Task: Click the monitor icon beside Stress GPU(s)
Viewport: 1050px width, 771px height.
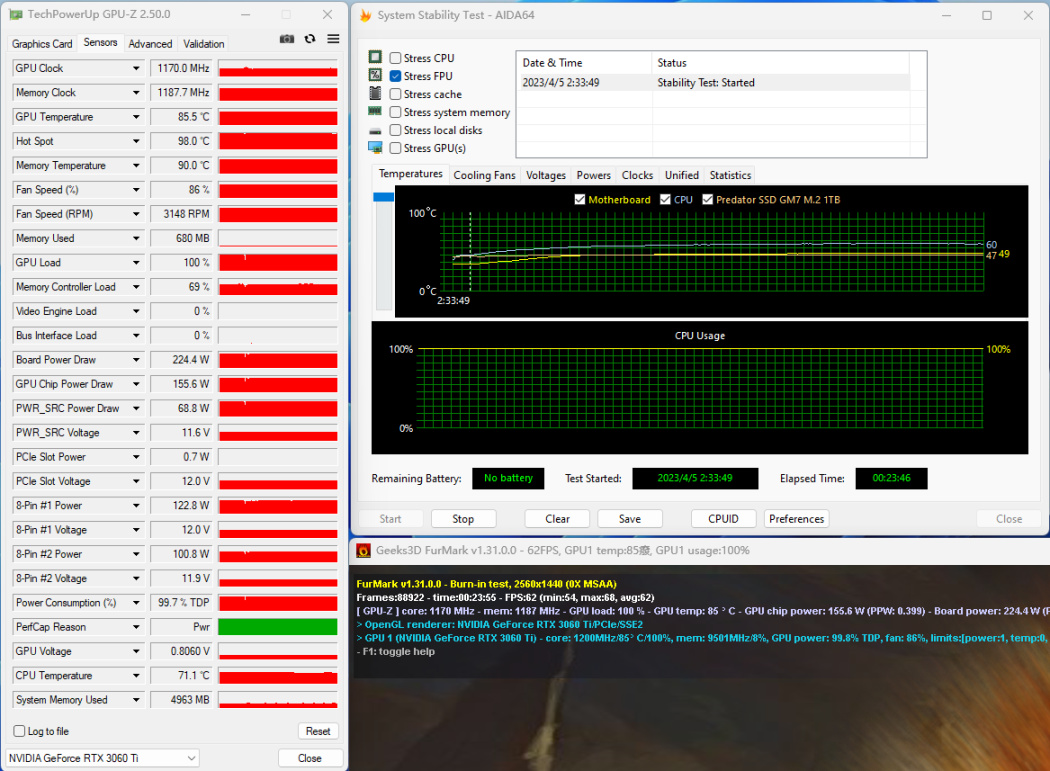Action: coord(375,147)
